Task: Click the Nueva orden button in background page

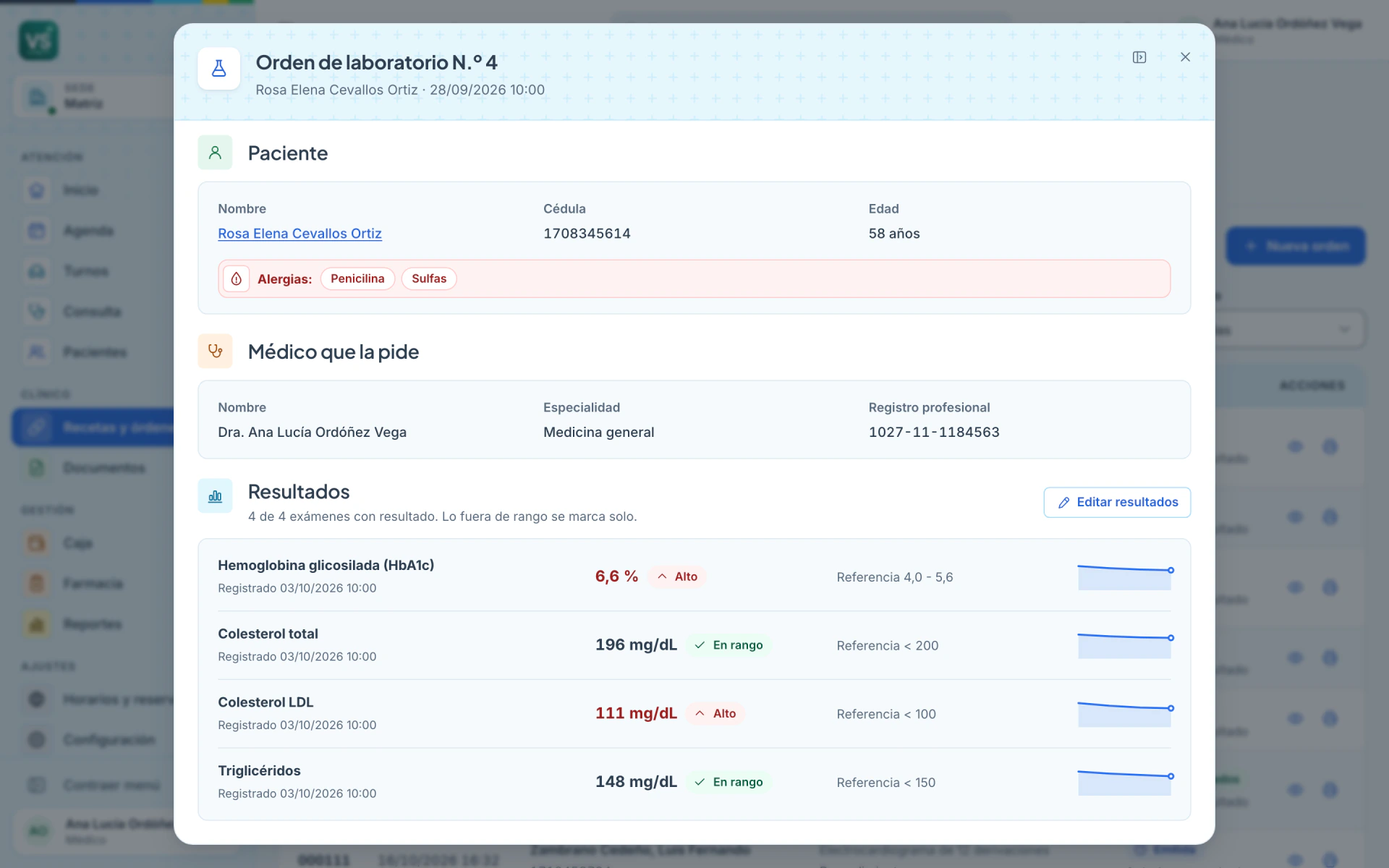Action: pos(1296,246)
